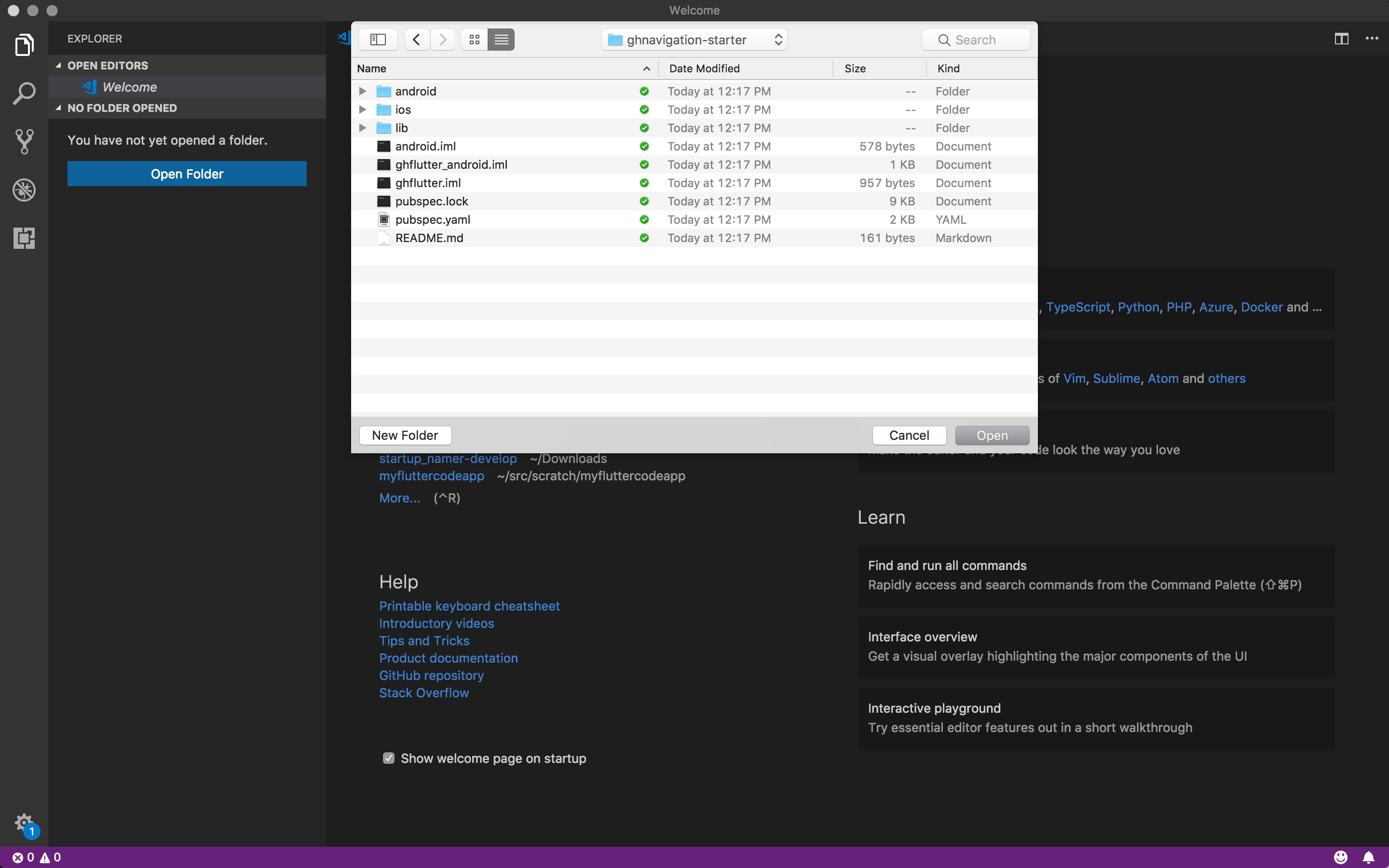
Task: Uncheck Show welcome page on startup
Action: tap(389, 759)
